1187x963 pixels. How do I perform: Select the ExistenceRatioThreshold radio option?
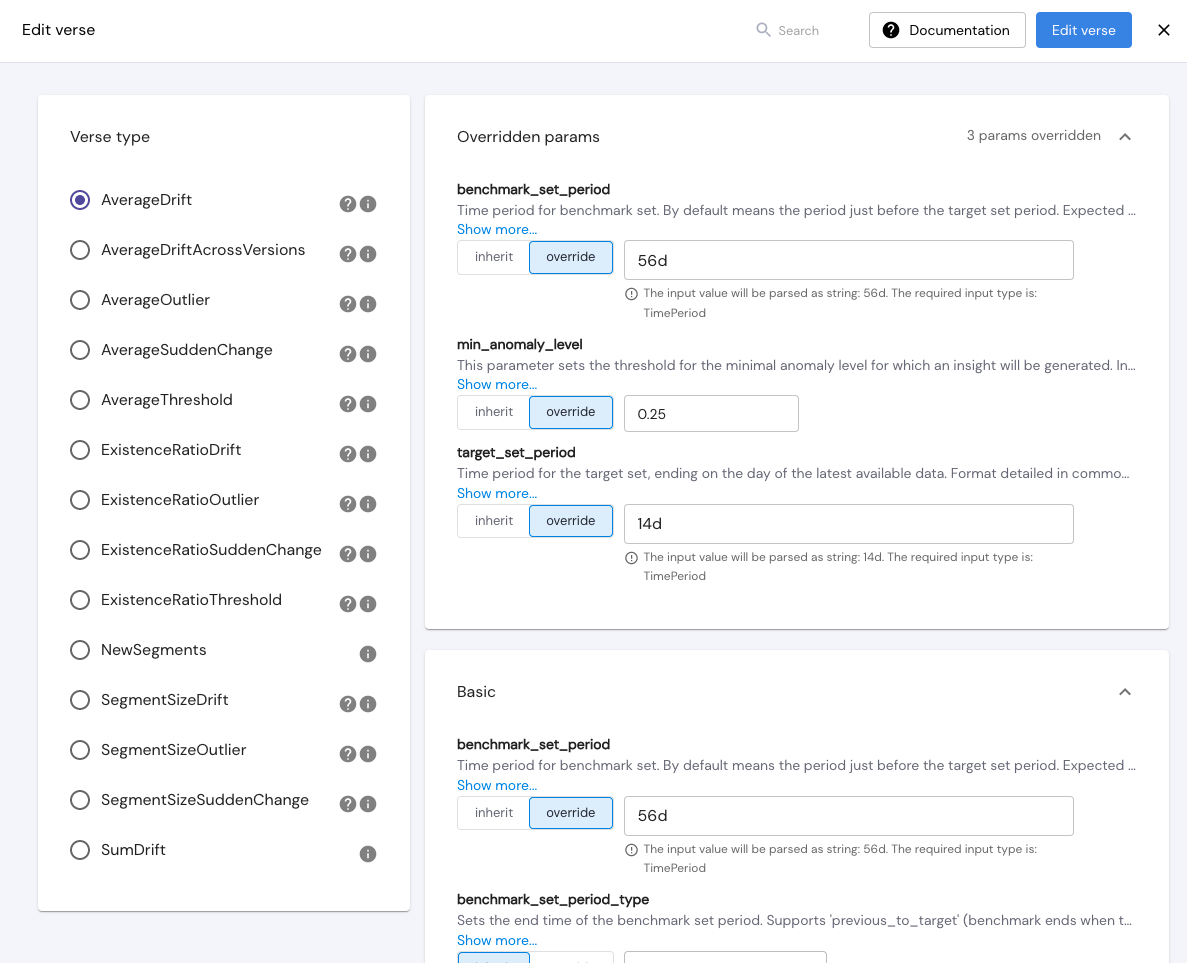coord(80,600)
